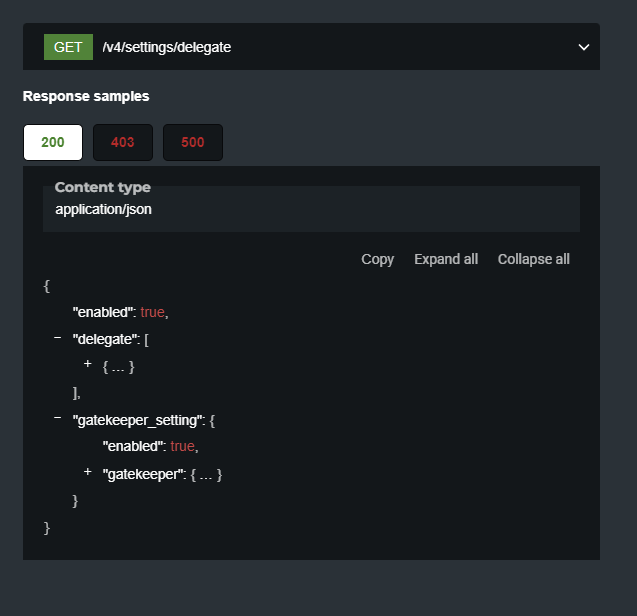This screenshot has height=616, width=637.
Task: Collapse "gatekeeper_setting" object with minus icon
Action: pyautogui.click(x=58, y=418)
